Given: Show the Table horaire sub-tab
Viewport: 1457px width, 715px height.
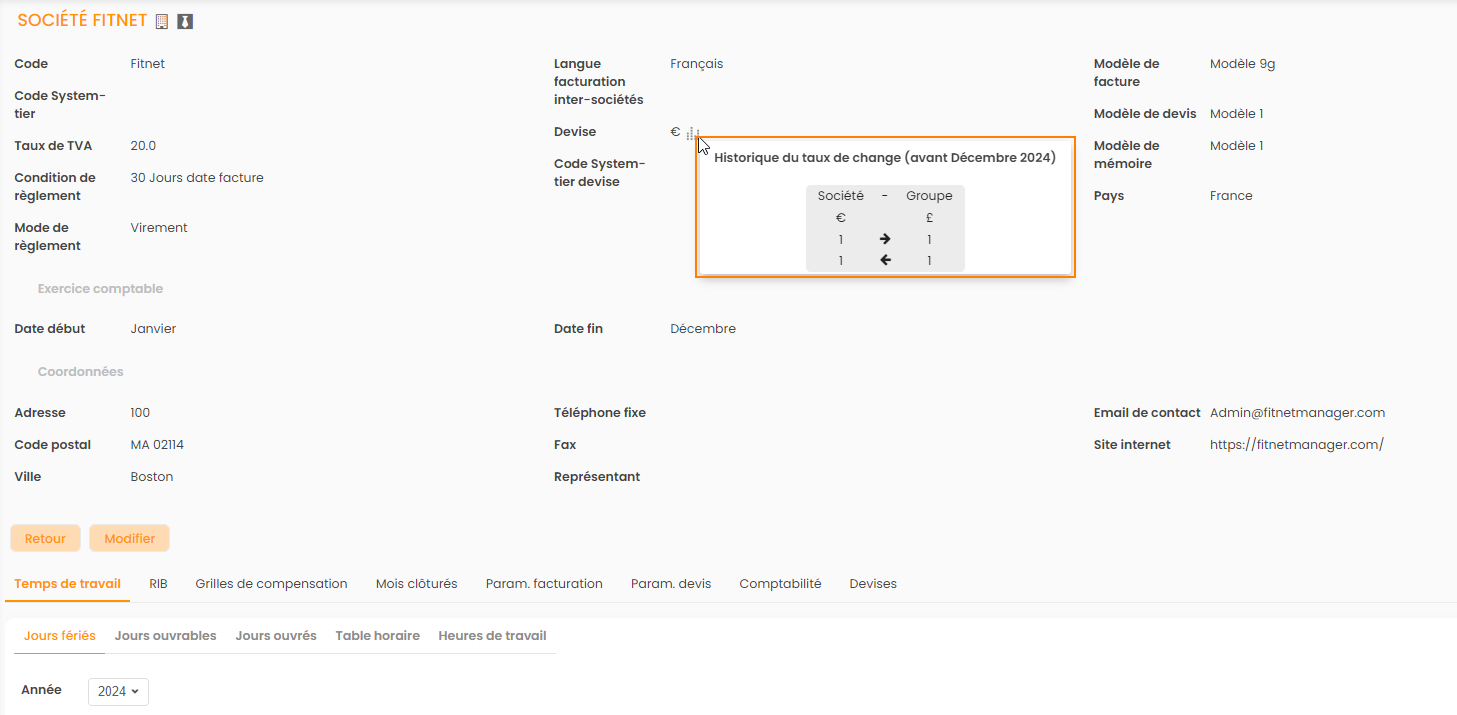Looking at the screenshot, I should pos(377,636).
